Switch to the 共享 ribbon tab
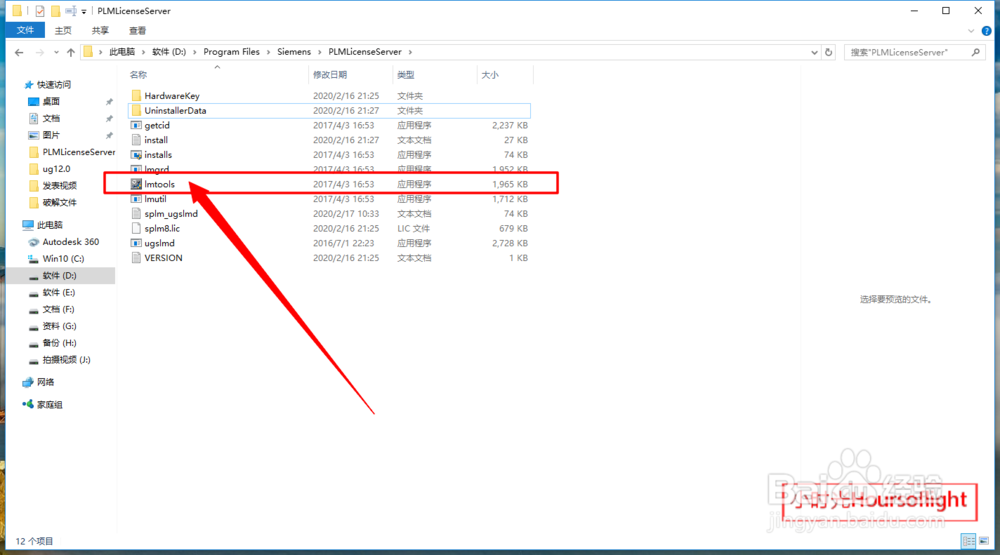Image resolution: width=1000 pixels, height=555 pixels. (99, 31)
